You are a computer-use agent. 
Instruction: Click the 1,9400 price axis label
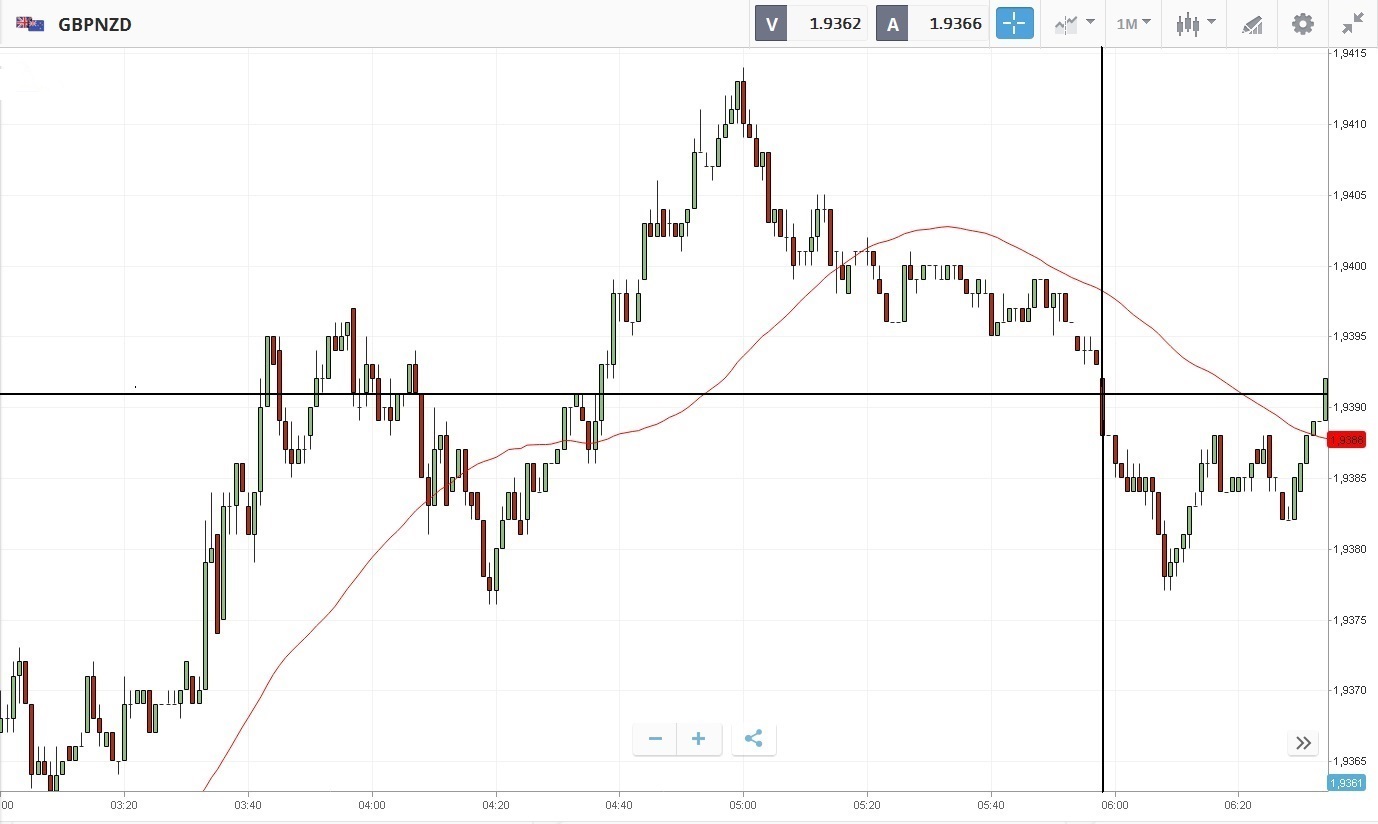coord(1350,266)
